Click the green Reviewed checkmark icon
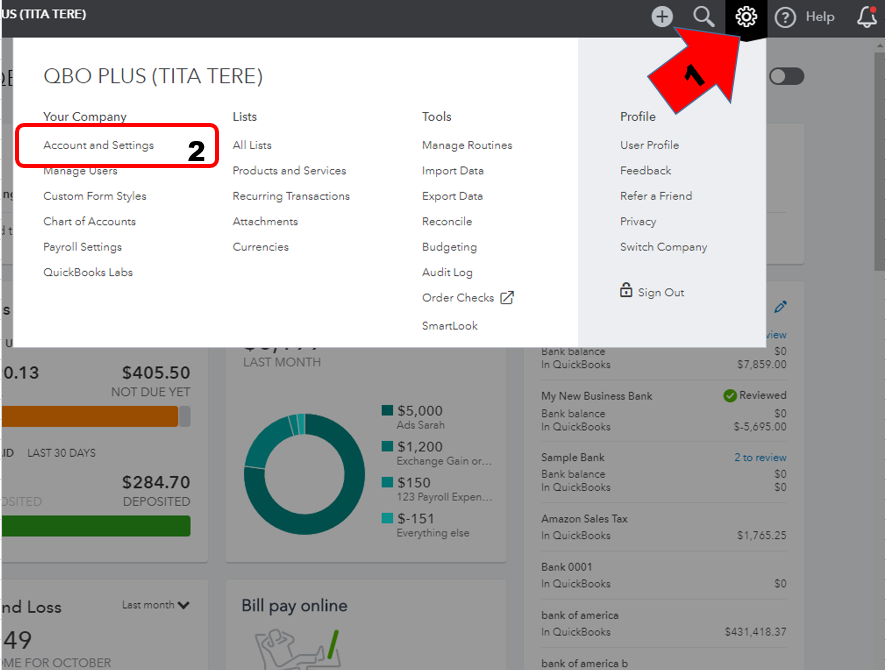Image resolution: width=886 pixels, height=670 pixels. coord(729,395)
